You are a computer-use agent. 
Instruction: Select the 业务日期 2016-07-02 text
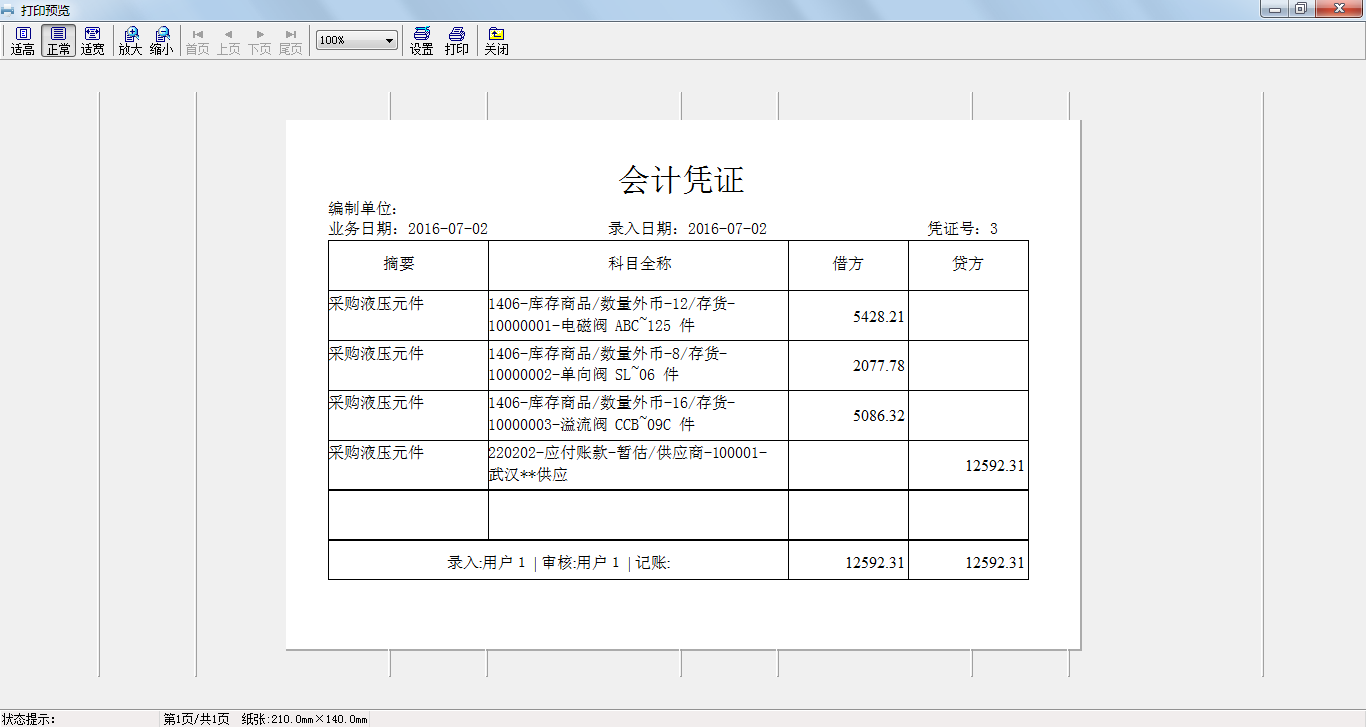point(408,229)
